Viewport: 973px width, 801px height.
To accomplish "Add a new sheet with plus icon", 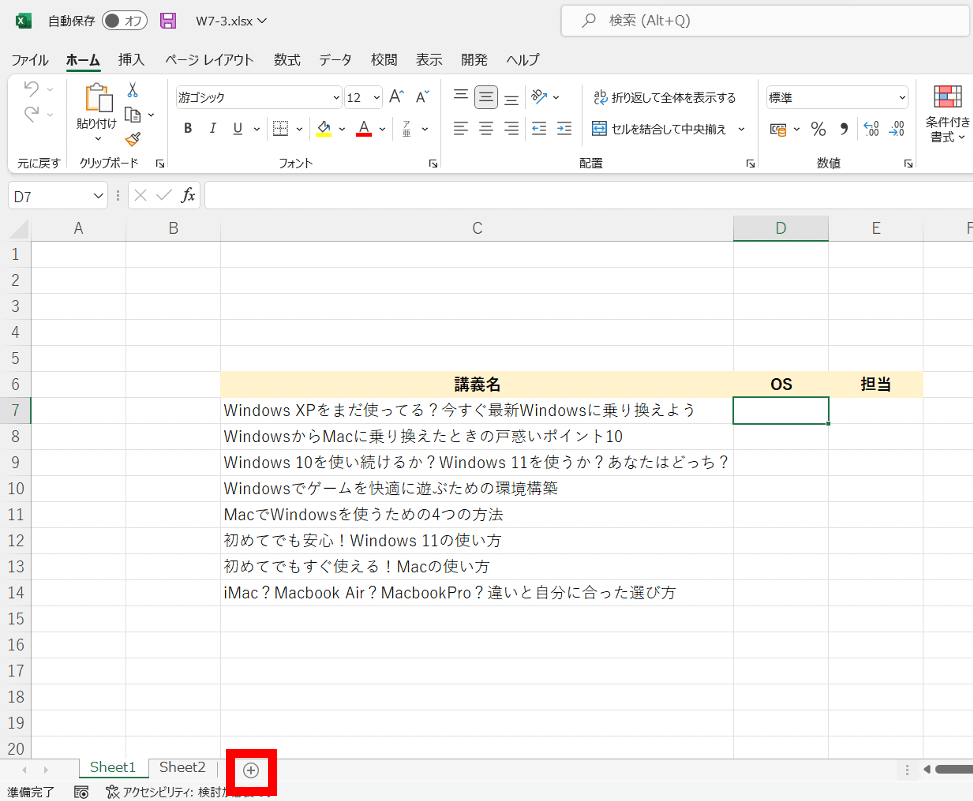I will click(251, 770).
